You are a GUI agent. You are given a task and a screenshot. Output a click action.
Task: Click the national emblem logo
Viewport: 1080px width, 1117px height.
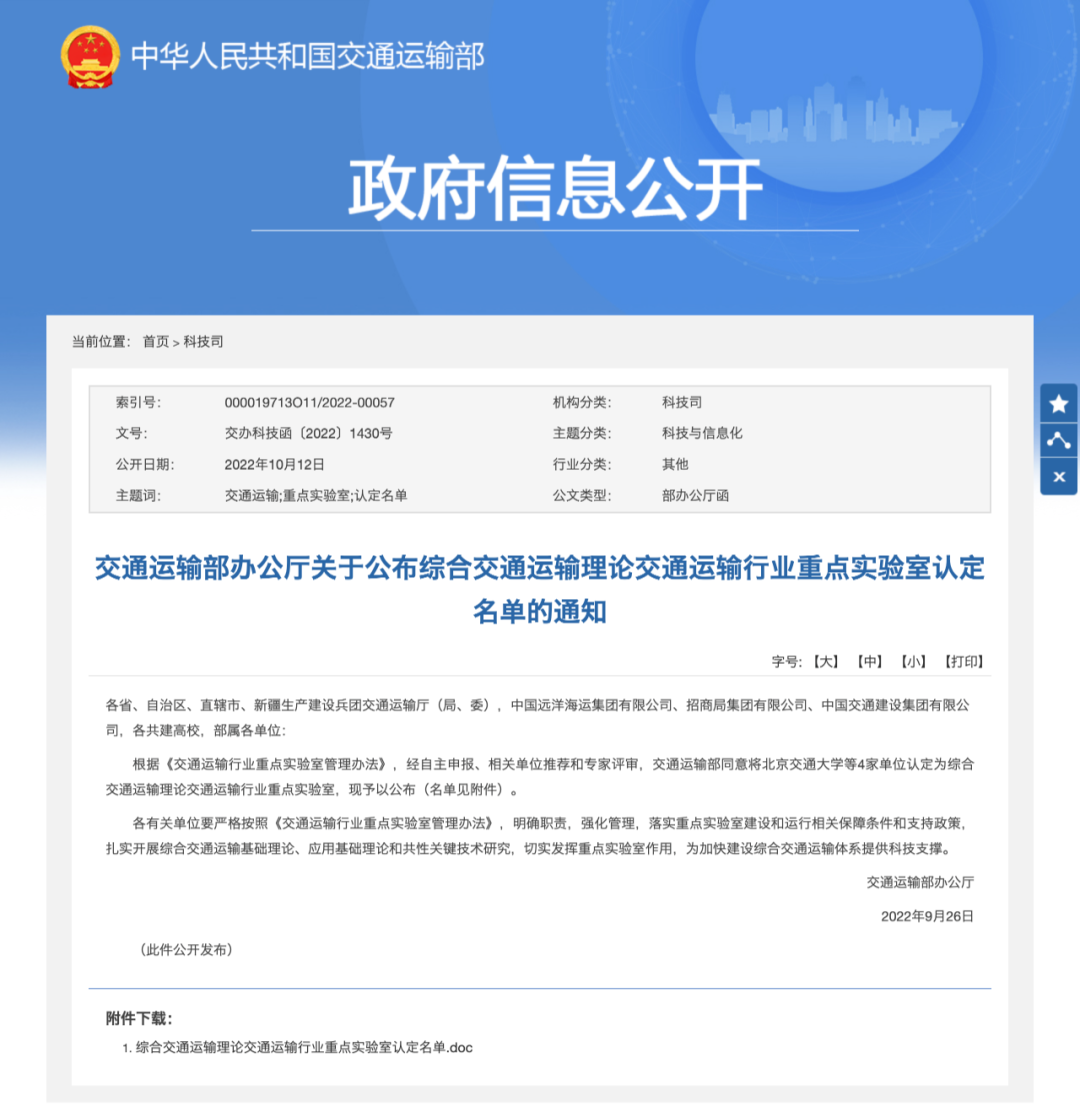(x=89, y=55)
